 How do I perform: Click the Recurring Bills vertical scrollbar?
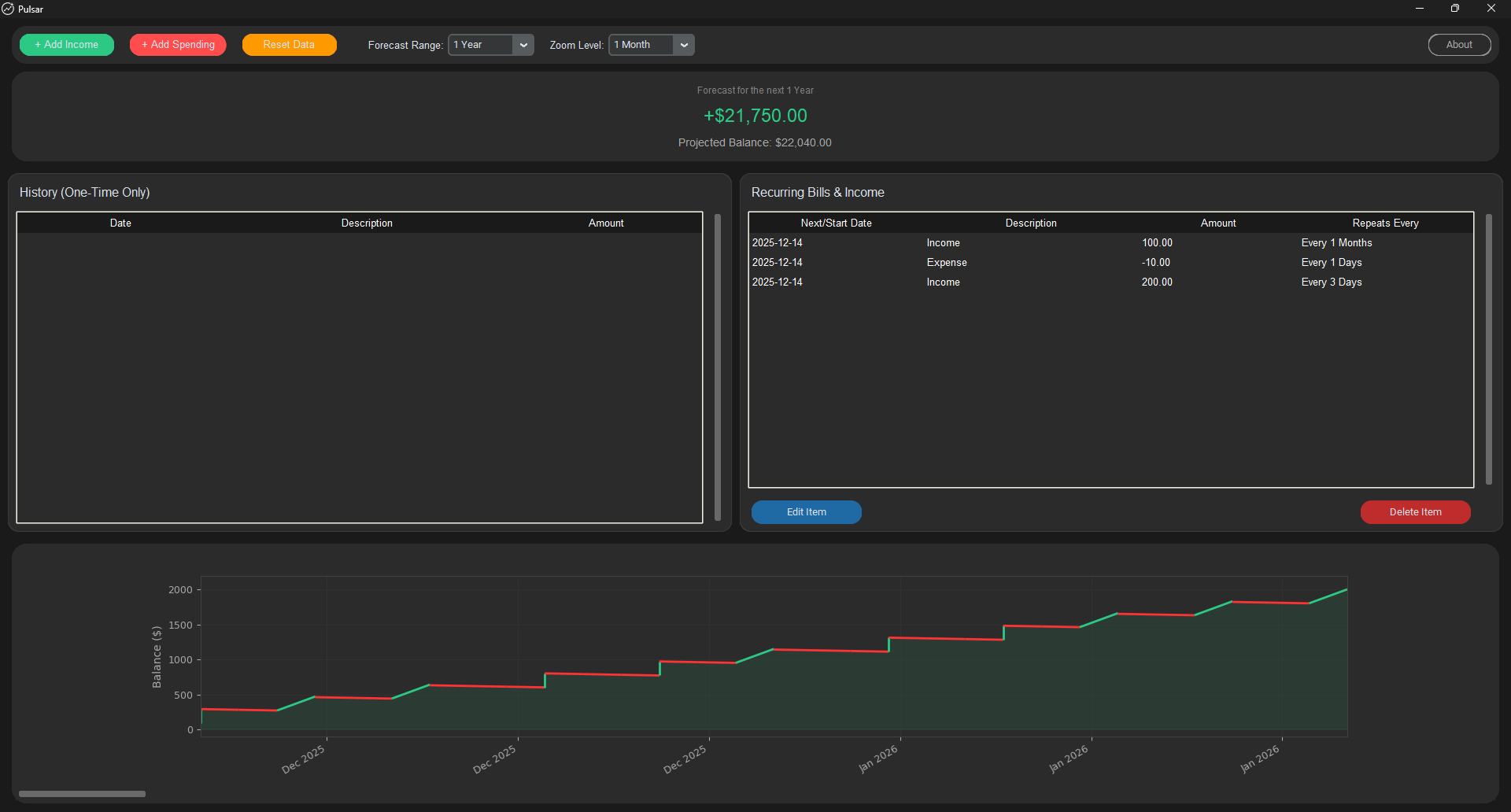1489,349
